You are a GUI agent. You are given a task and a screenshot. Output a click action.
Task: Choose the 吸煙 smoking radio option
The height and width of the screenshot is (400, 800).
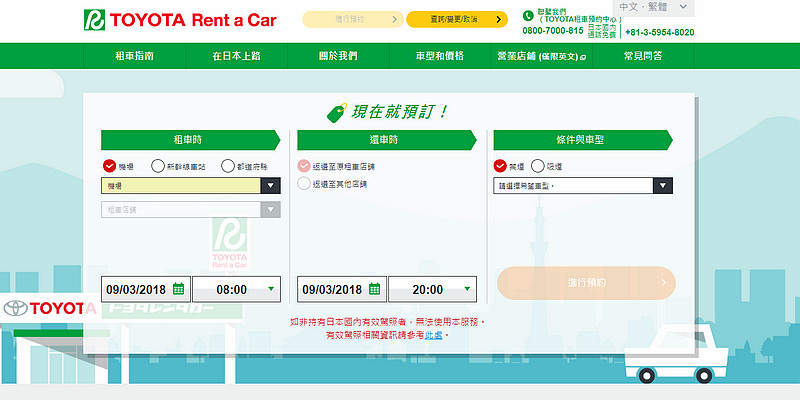tap(539, 166)
